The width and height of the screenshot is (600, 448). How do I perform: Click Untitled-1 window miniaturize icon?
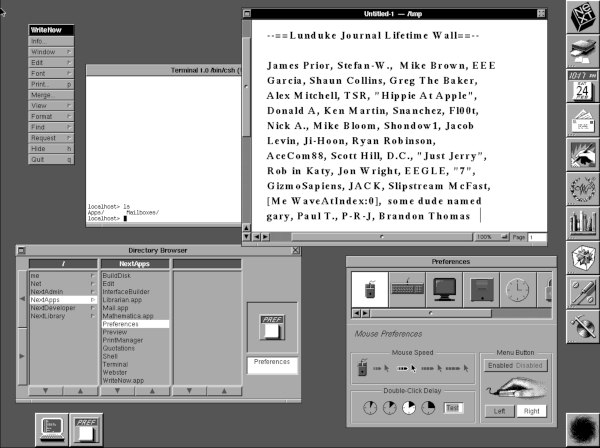click(x=247, y=14)
